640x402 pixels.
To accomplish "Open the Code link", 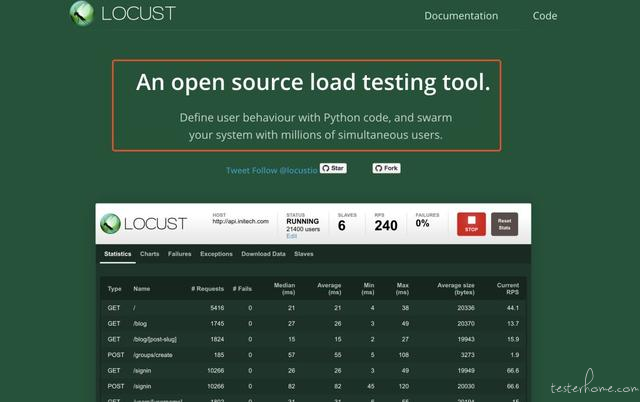I will [544, 16].
